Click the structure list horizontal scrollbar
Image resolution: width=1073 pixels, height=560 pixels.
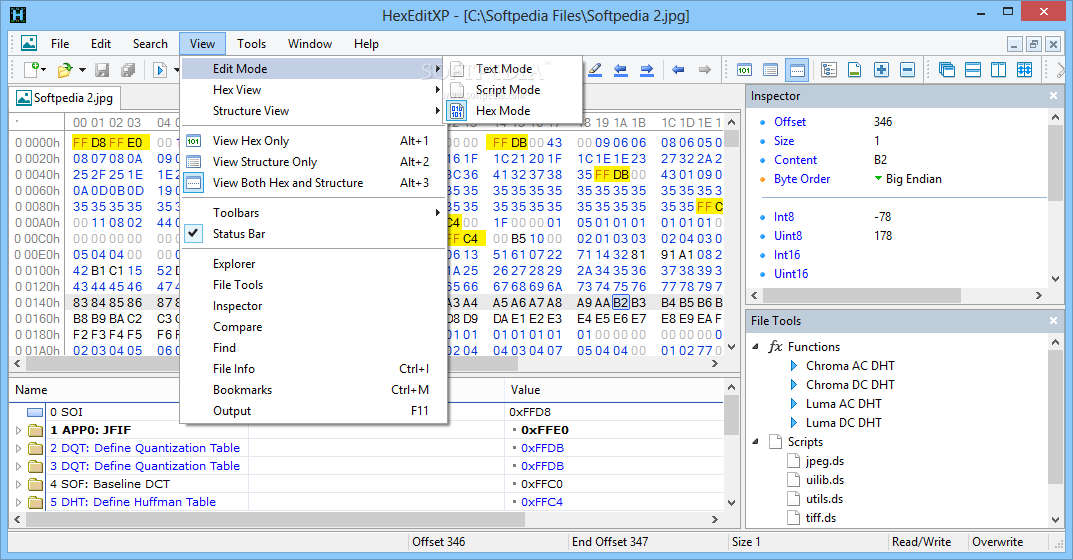pyautogui.click(x=275, y=520)
